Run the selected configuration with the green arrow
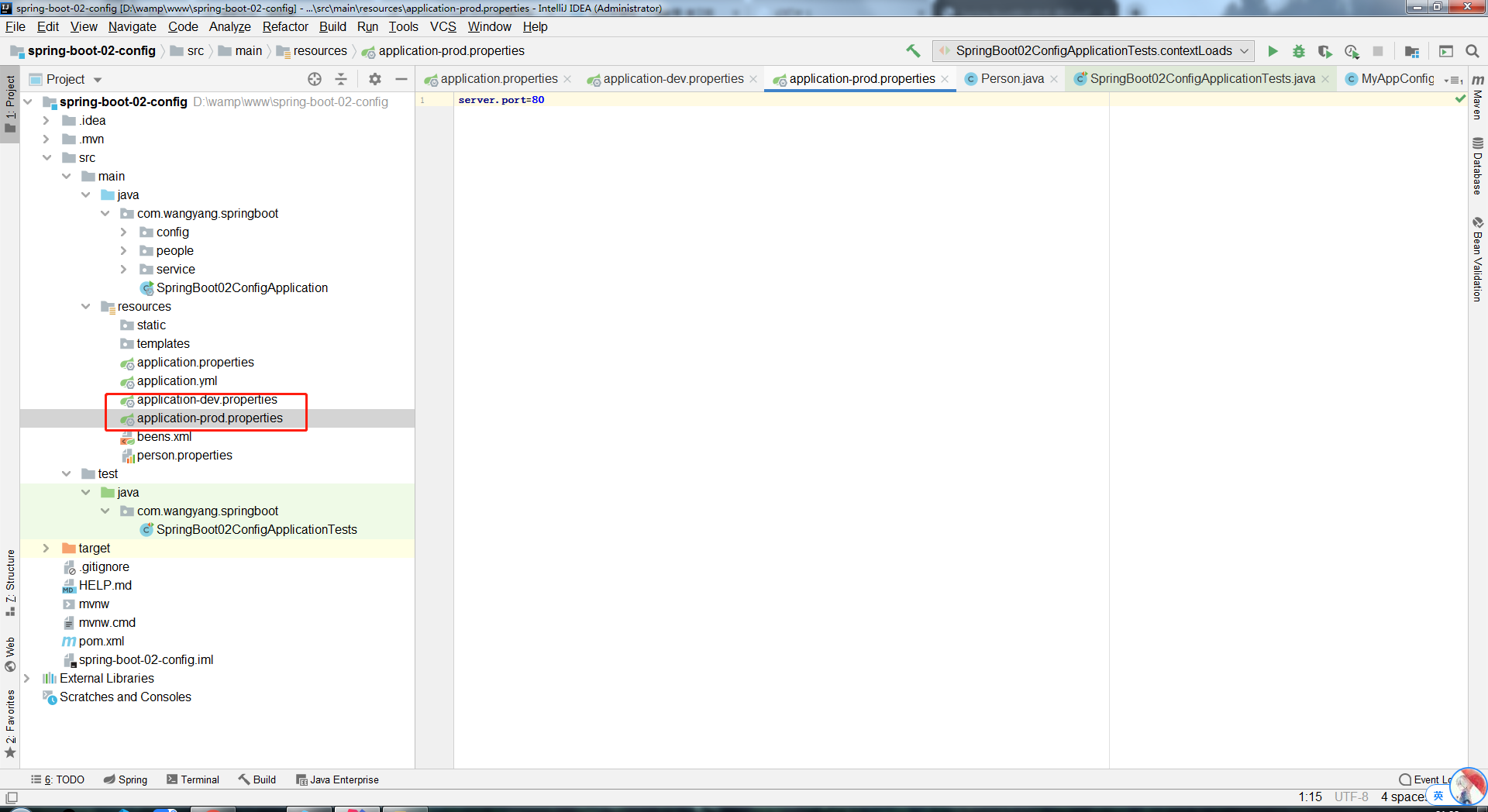 (x=1273, y=51)
